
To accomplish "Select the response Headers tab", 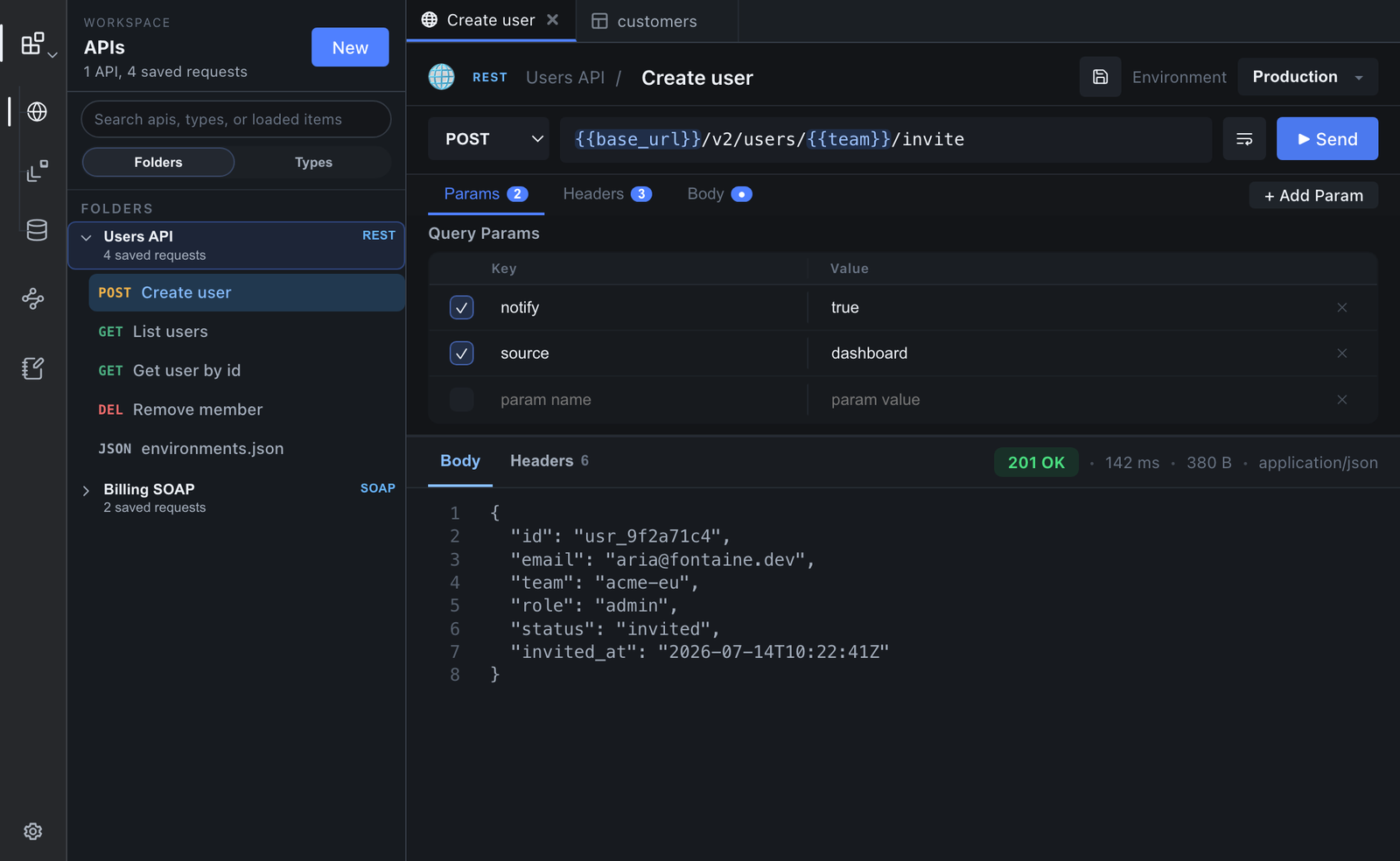I will pyautogui.click(x=549, y=461).
